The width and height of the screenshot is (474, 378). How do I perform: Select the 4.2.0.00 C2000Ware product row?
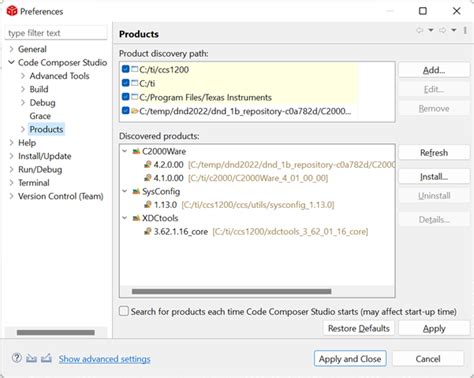269,165
